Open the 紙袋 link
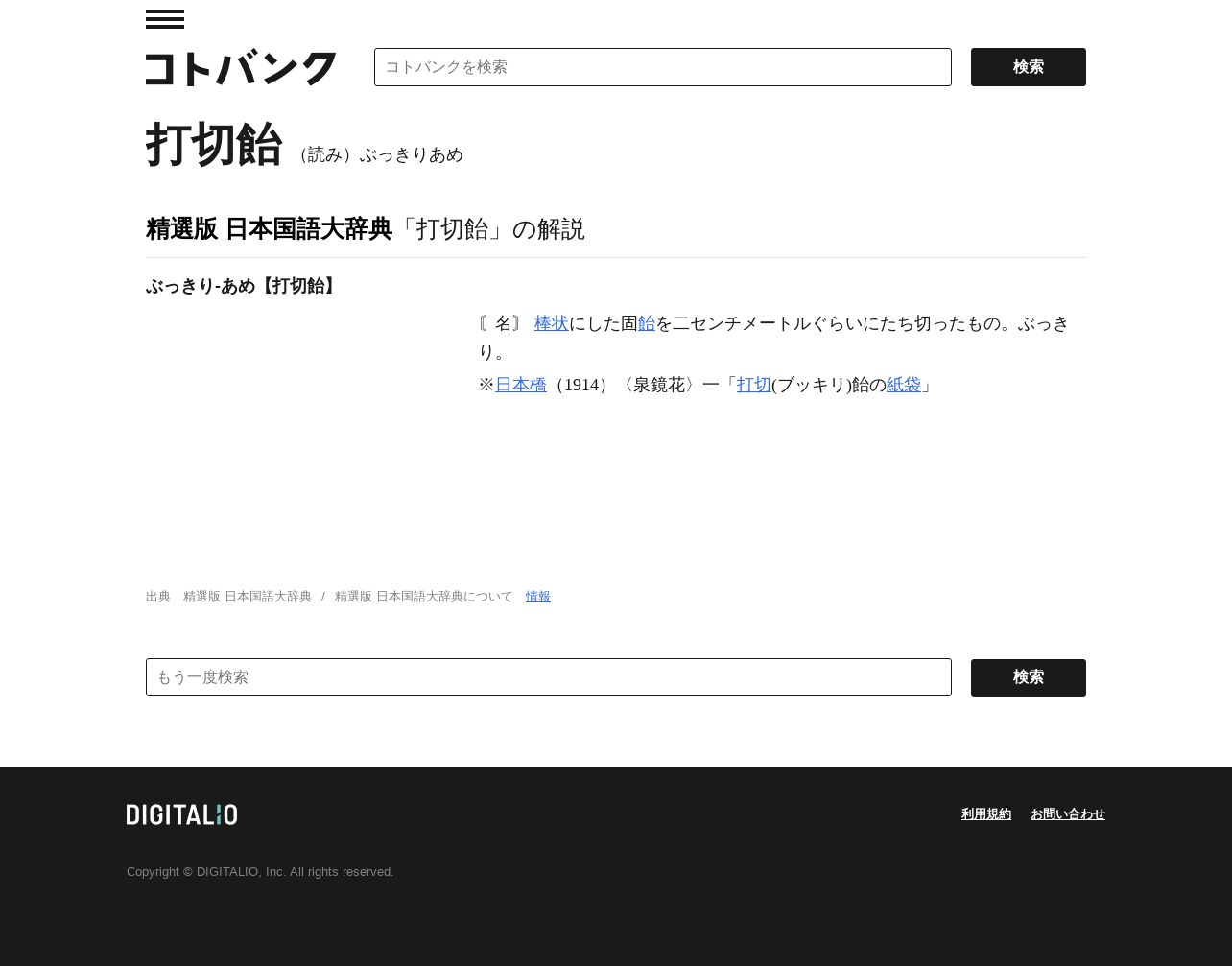The width and height of the screenshot is (1232, 966). pos(904,385)
